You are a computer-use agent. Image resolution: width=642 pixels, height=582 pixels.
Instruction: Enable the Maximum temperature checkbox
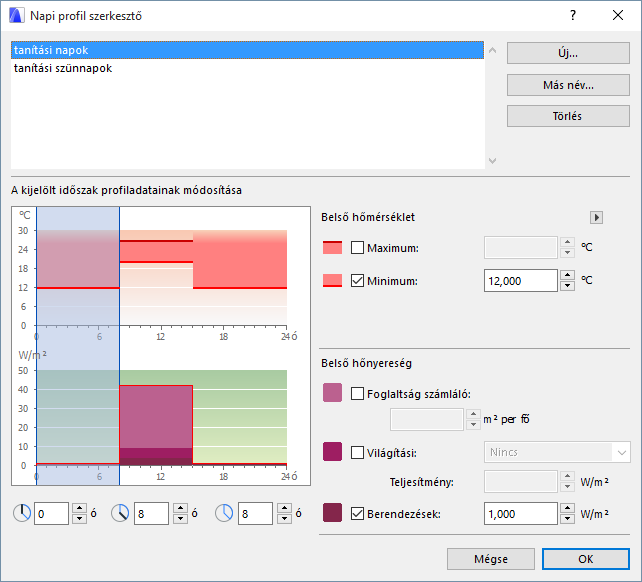coord(358,248)
